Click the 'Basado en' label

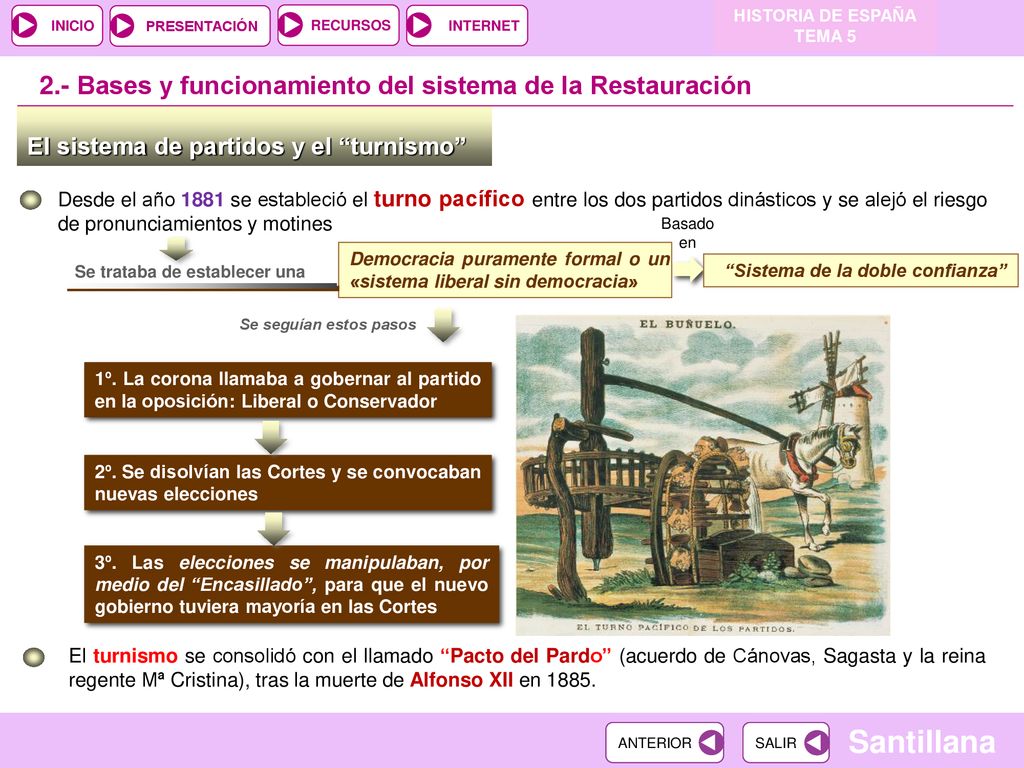tap(687, 233)
